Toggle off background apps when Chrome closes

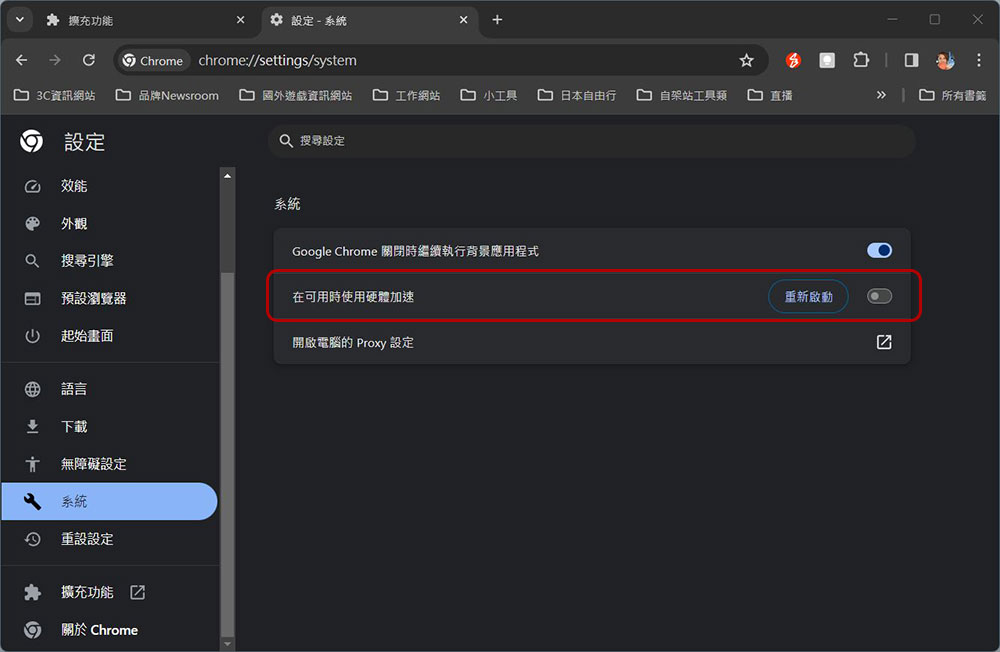point(879,250)
